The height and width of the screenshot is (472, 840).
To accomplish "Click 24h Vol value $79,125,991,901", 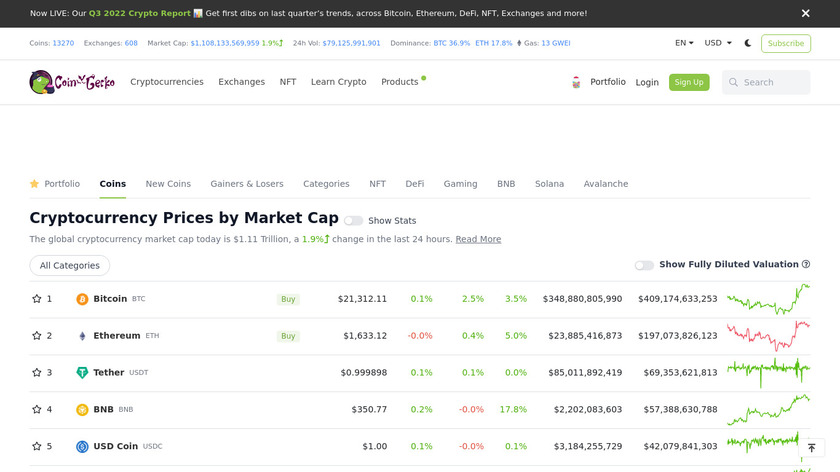I will point(351,43).
